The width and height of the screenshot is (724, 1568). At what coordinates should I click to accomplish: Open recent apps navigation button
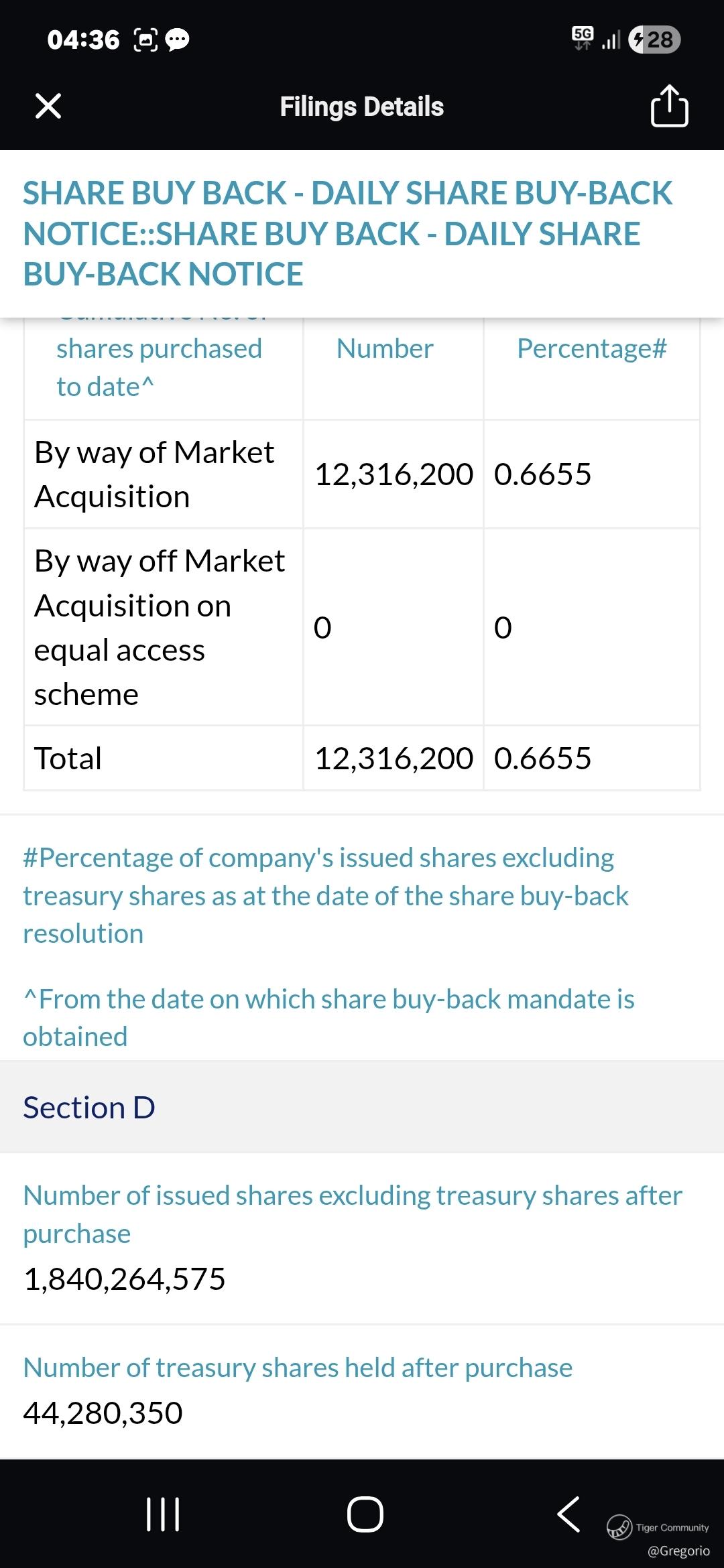click(163, 1514)
